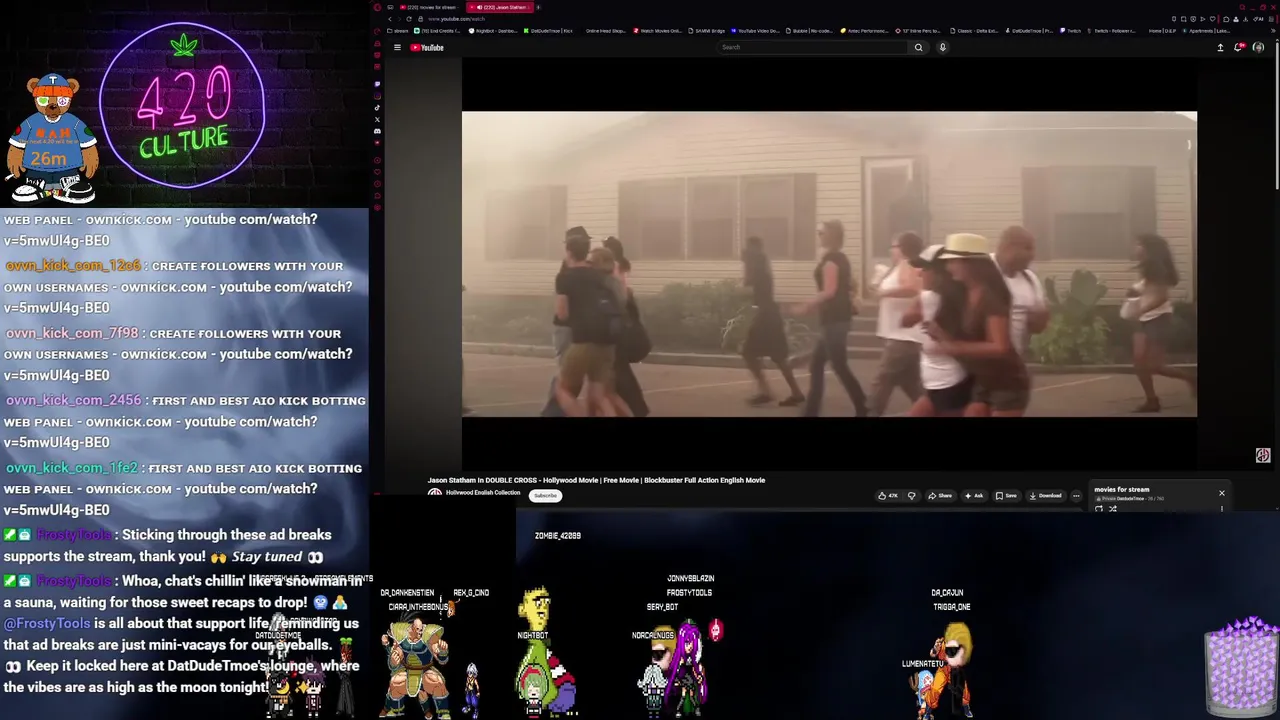Open playlist options three-dot menu
1280x720 pixels.
click(1221, 508)
